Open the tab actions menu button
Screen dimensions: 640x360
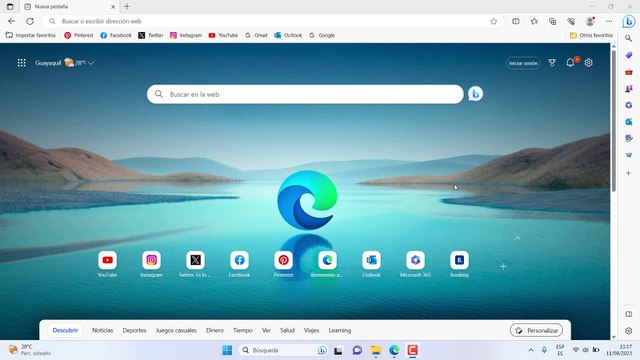(10, 7)
